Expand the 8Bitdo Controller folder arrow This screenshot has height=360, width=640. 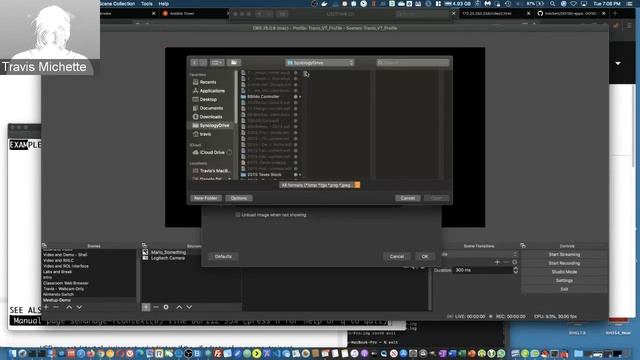click(x=300, y=97)
